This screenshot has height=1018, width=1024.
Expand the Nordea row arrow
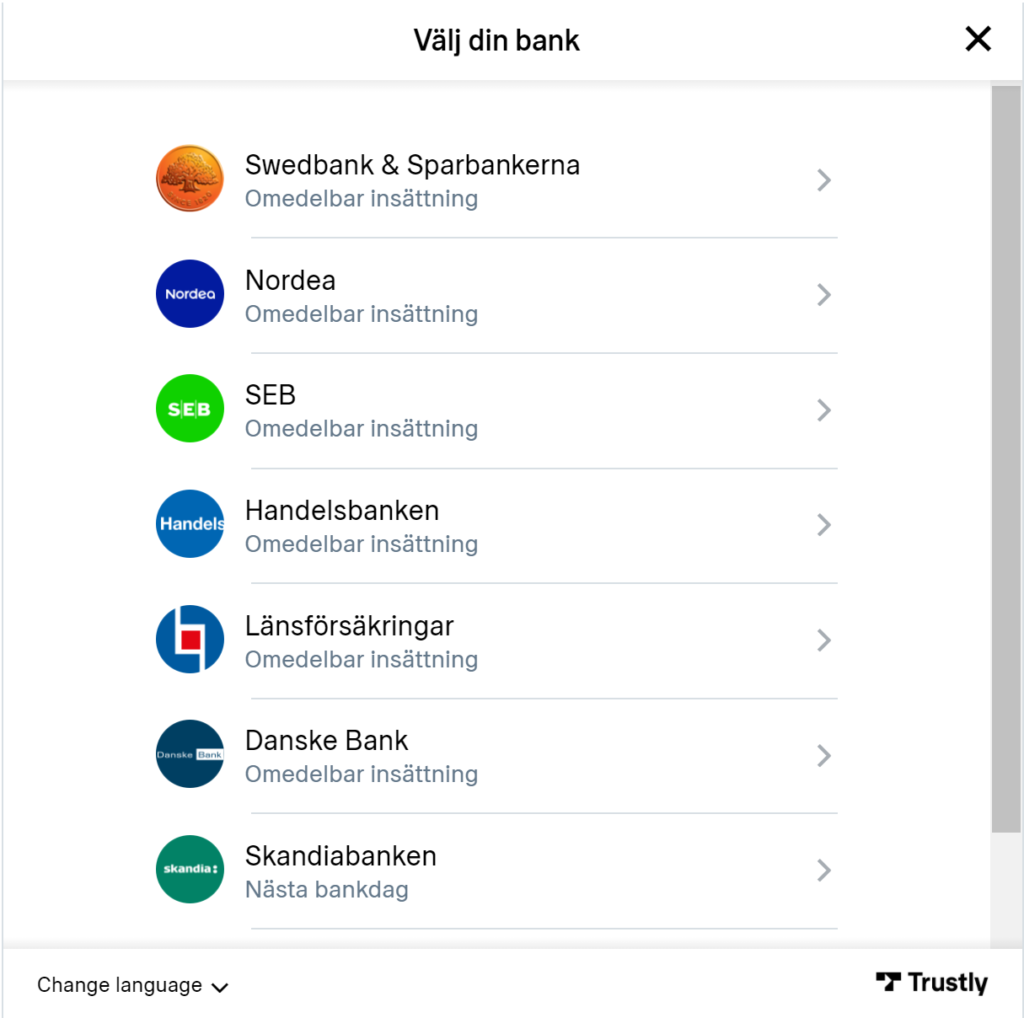(823, 295)
